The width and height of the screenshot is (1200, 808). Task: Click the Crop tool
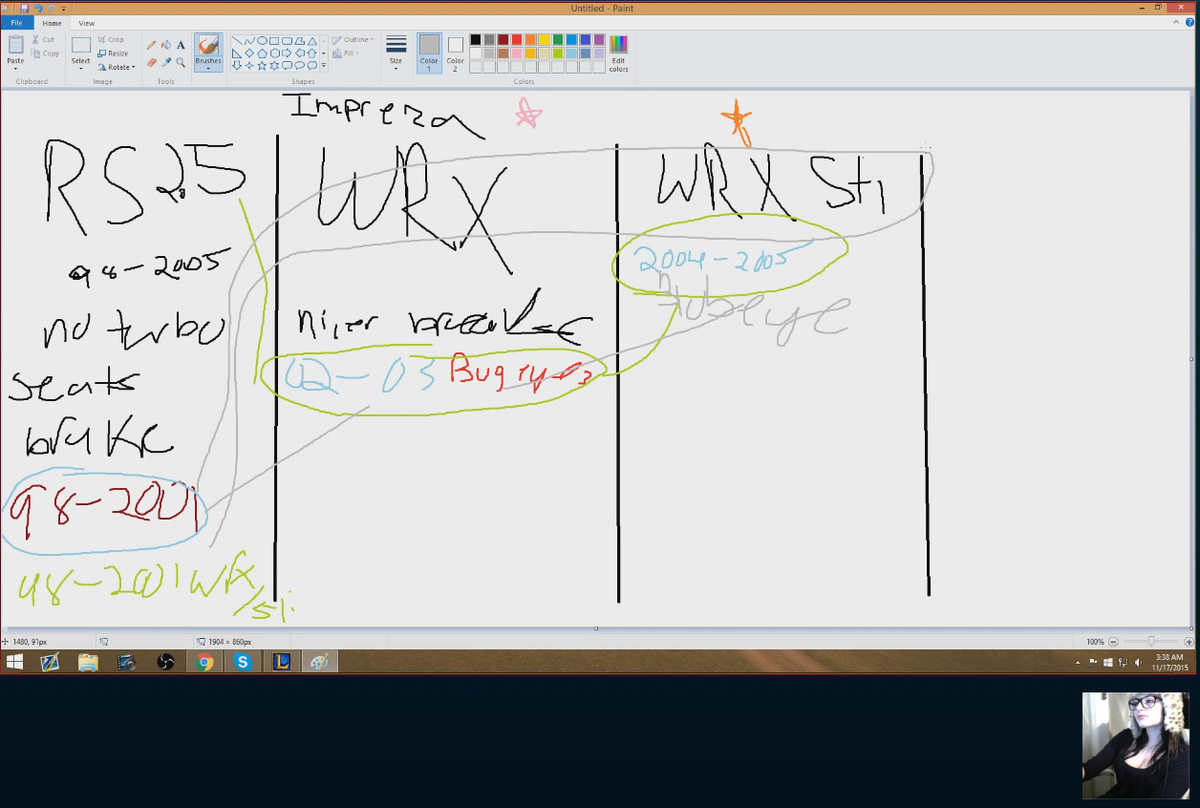click(111, 40)
